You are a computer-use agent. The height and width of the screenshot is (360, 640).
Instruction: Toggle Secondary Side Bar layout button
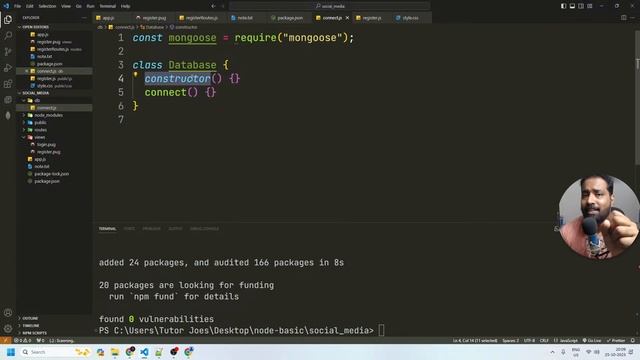[581, 6]
